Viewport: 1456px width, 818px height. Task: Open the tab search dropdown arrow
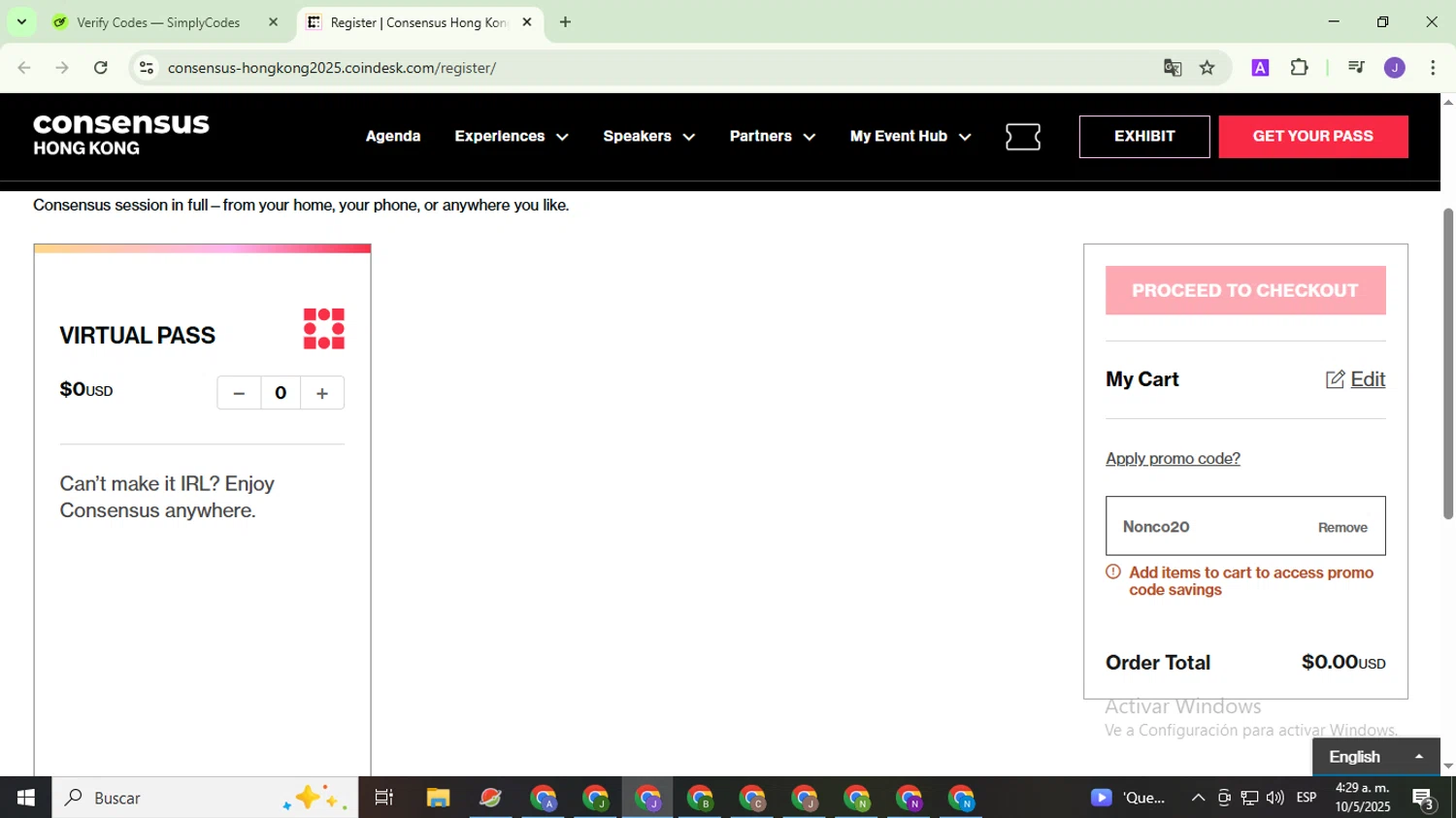pyautogui.click(x=21, y=21)
